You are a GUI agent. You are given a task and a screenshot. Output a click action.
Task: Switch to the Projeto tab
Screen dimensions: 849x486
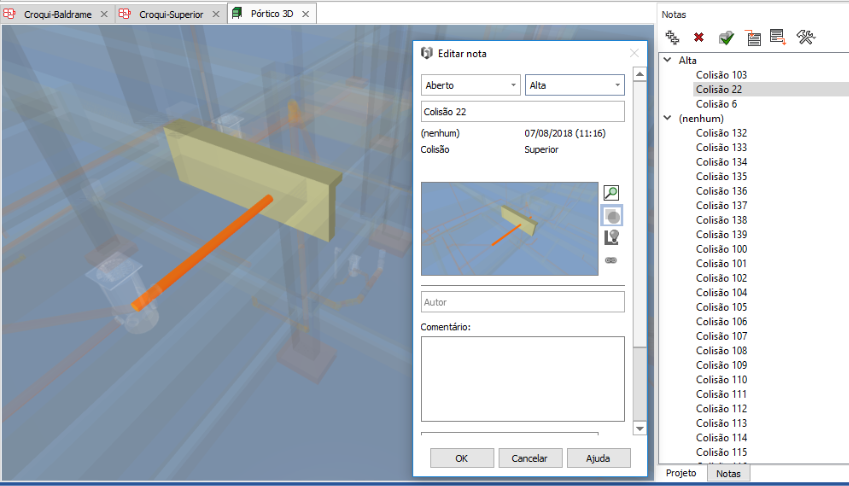tap(681, 473)
